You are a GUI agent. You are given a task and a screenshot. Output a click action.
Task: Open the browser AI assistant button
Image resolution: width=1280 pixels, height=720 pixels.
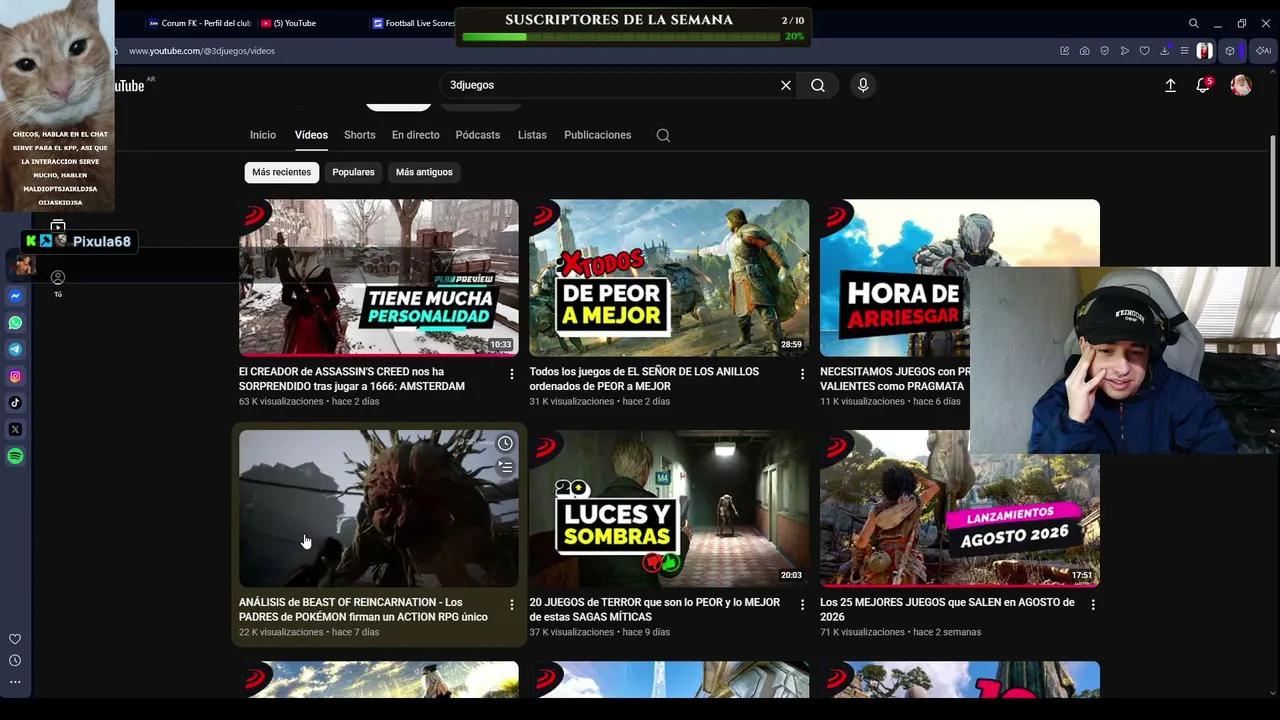pos(1263,51)
